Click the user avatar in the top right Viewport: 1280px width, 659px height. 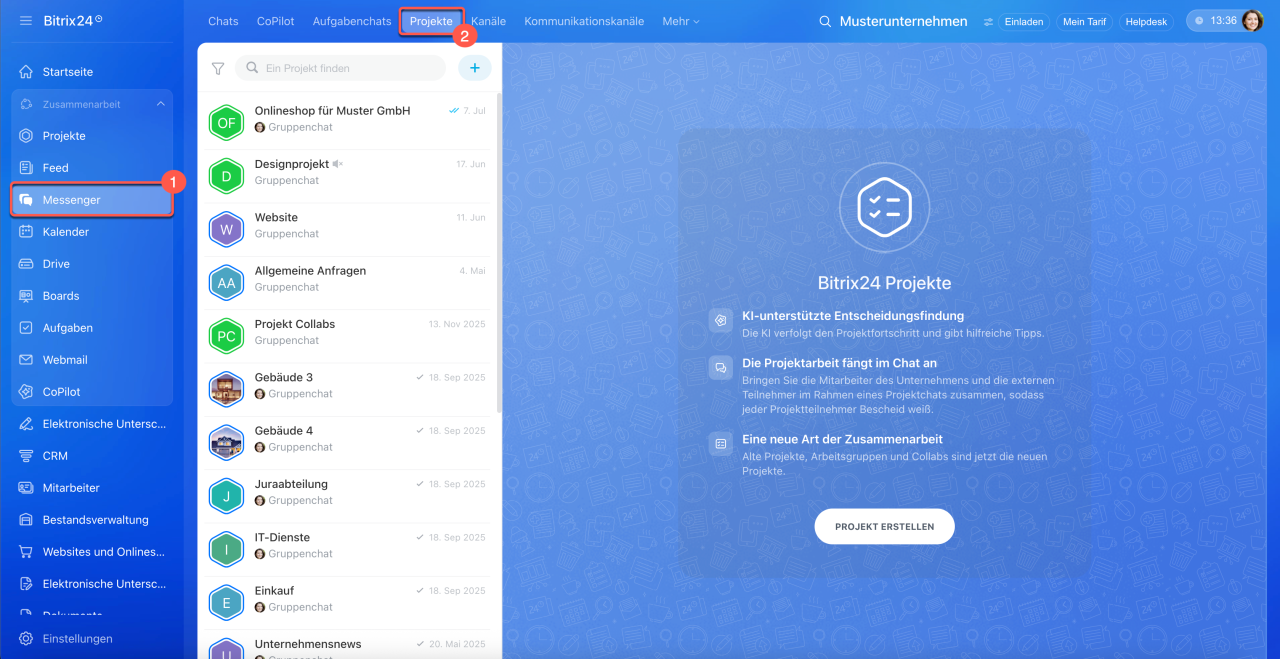pos(1253,21)
